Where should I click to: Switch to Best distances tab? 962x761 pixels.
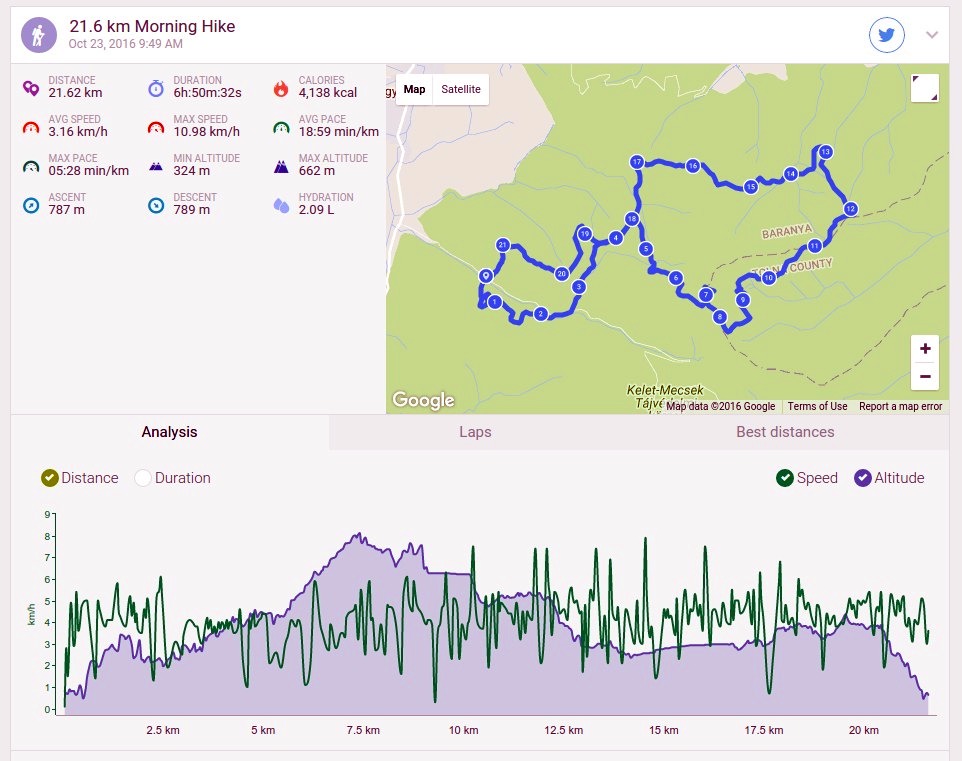785,432
